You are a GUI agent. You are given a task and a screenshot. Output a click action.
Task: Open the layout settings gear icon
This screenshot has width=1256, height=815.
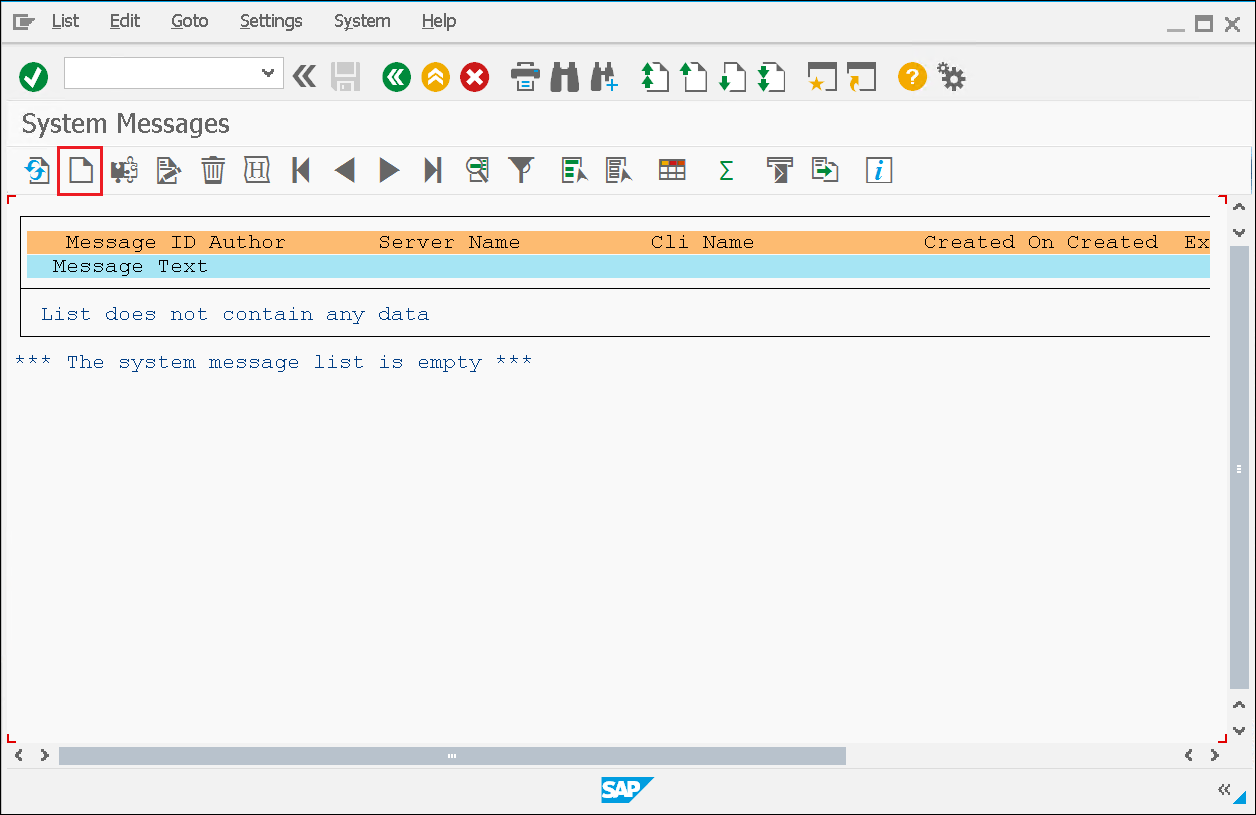point(951,76)
